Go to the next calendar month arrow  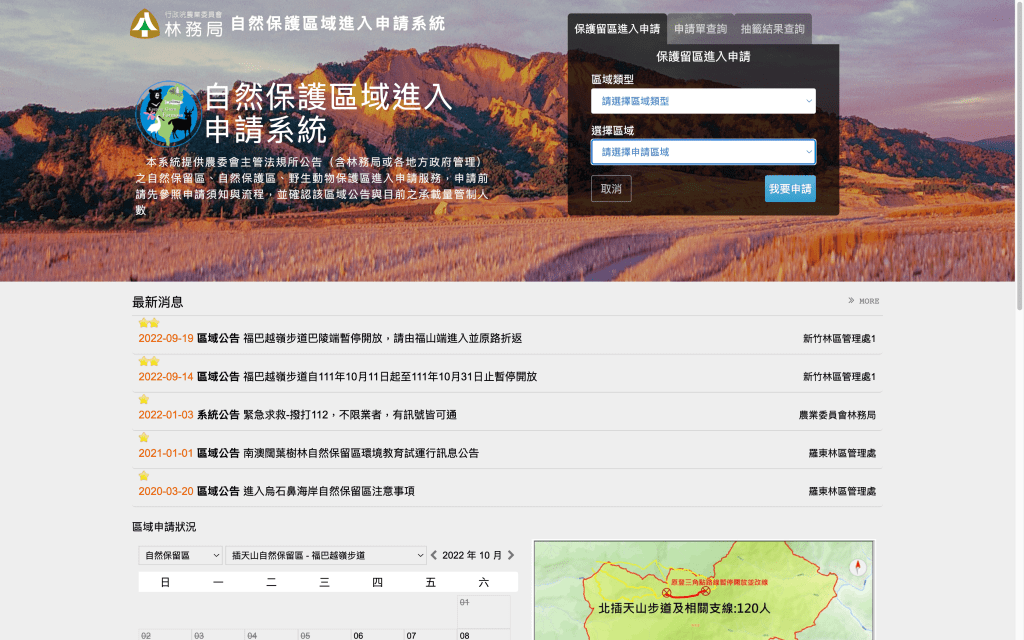[511, 555]
